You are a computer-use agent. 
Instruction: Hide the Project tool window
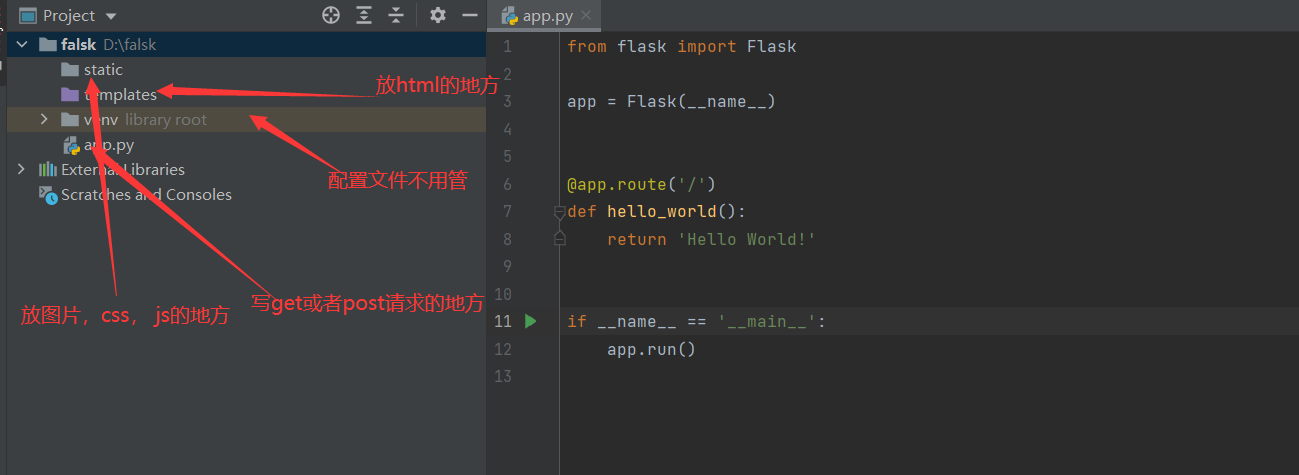click(x=469, y=15)
